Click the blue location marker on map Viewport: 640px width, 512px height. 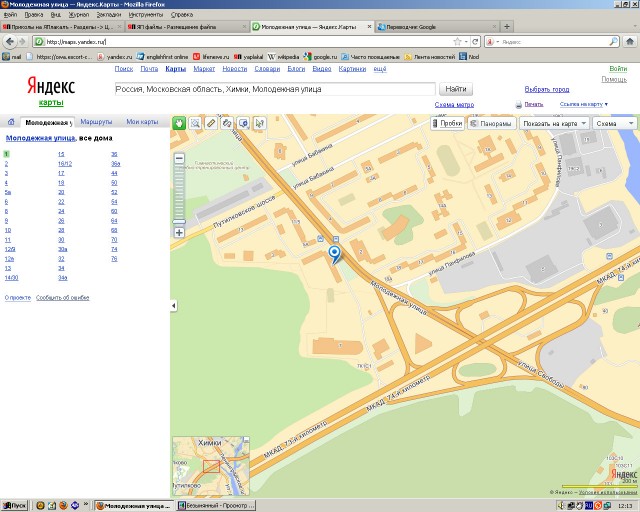point(335,252)
